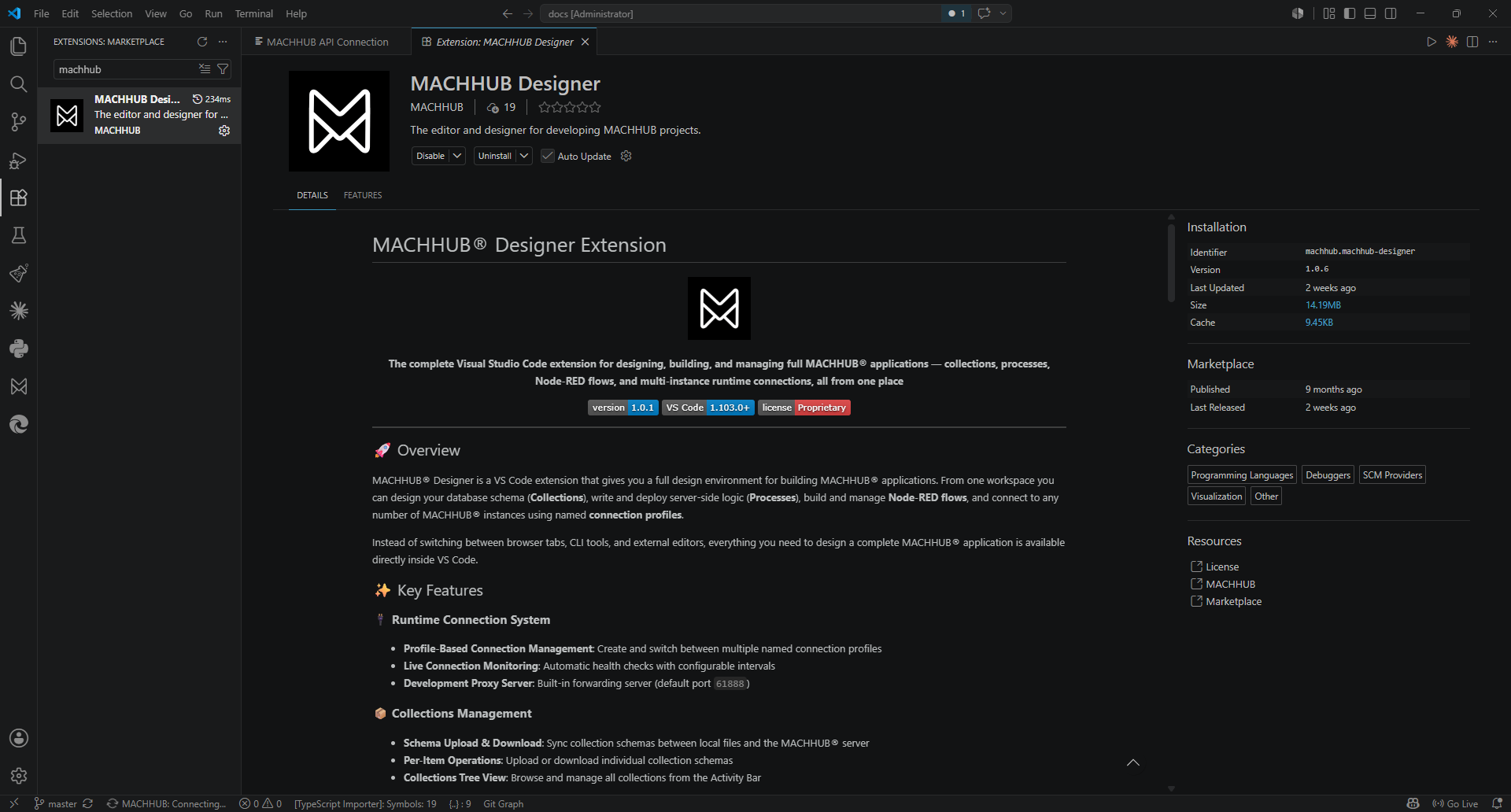Open the License resource link

tap(1222, 567)
